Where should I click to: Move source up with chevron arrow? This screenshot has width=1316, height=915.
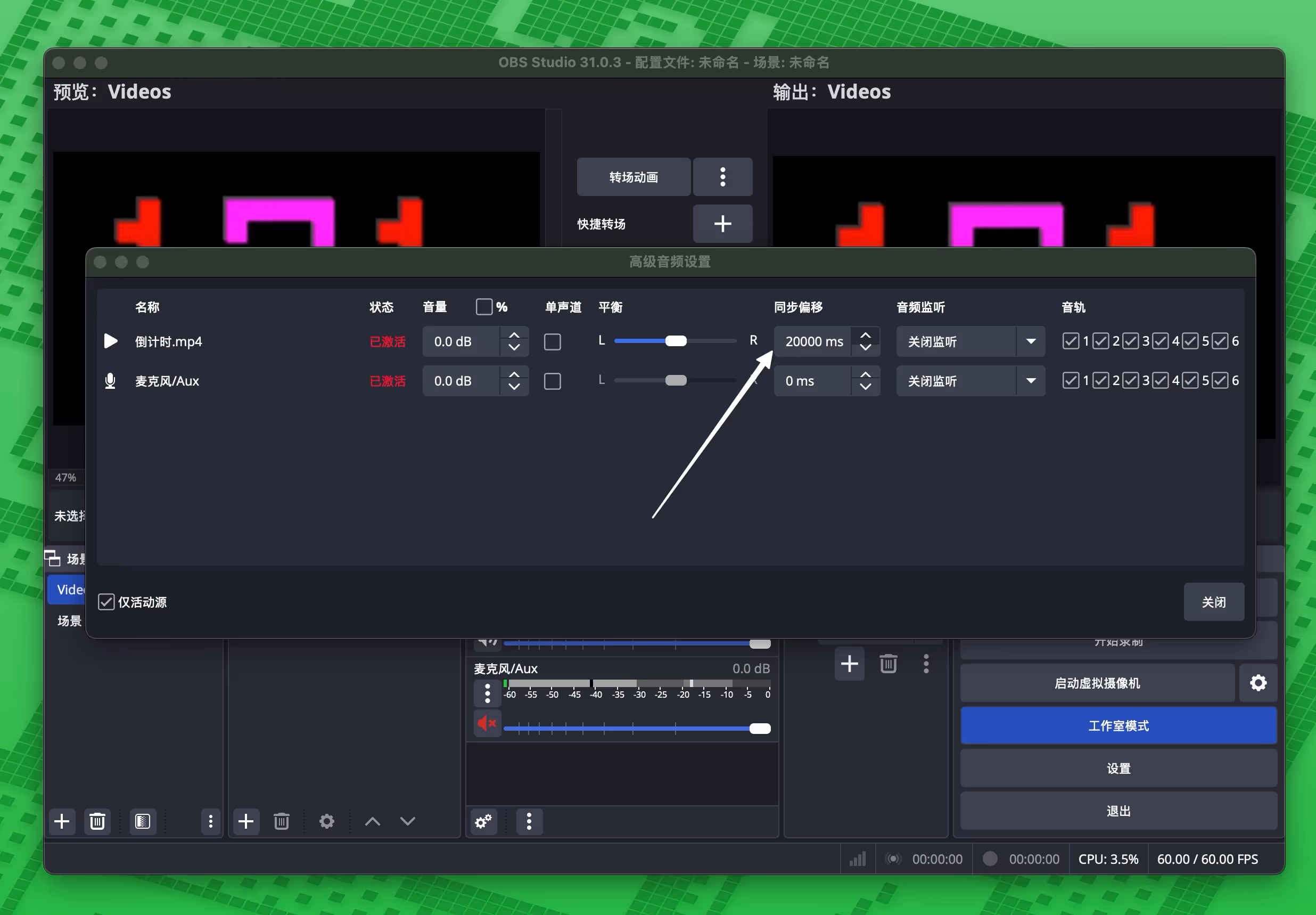point(373,822)
